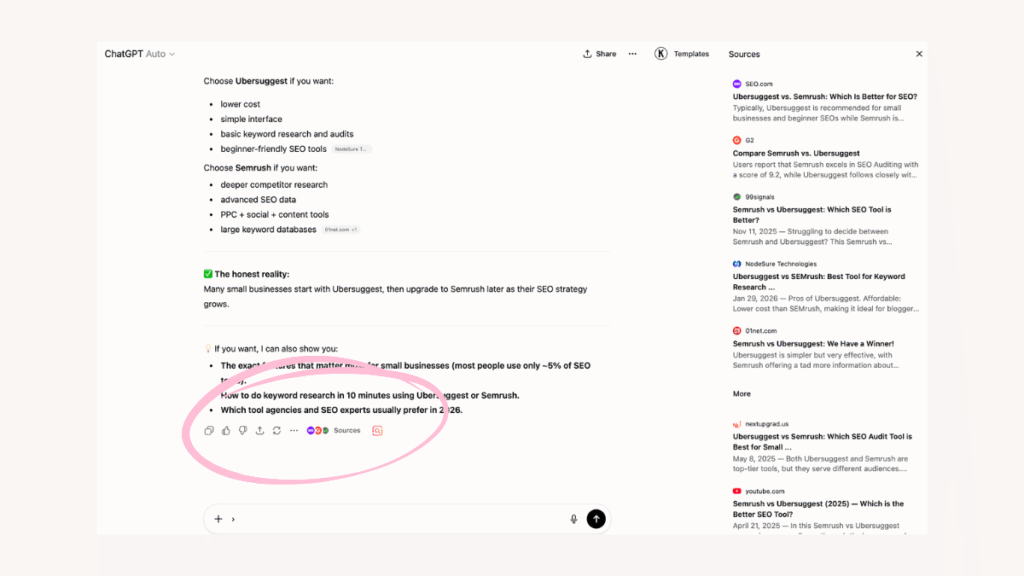Open the top-bar more options menu
This screenshot has height=576, width=1024.
point(633,53)
